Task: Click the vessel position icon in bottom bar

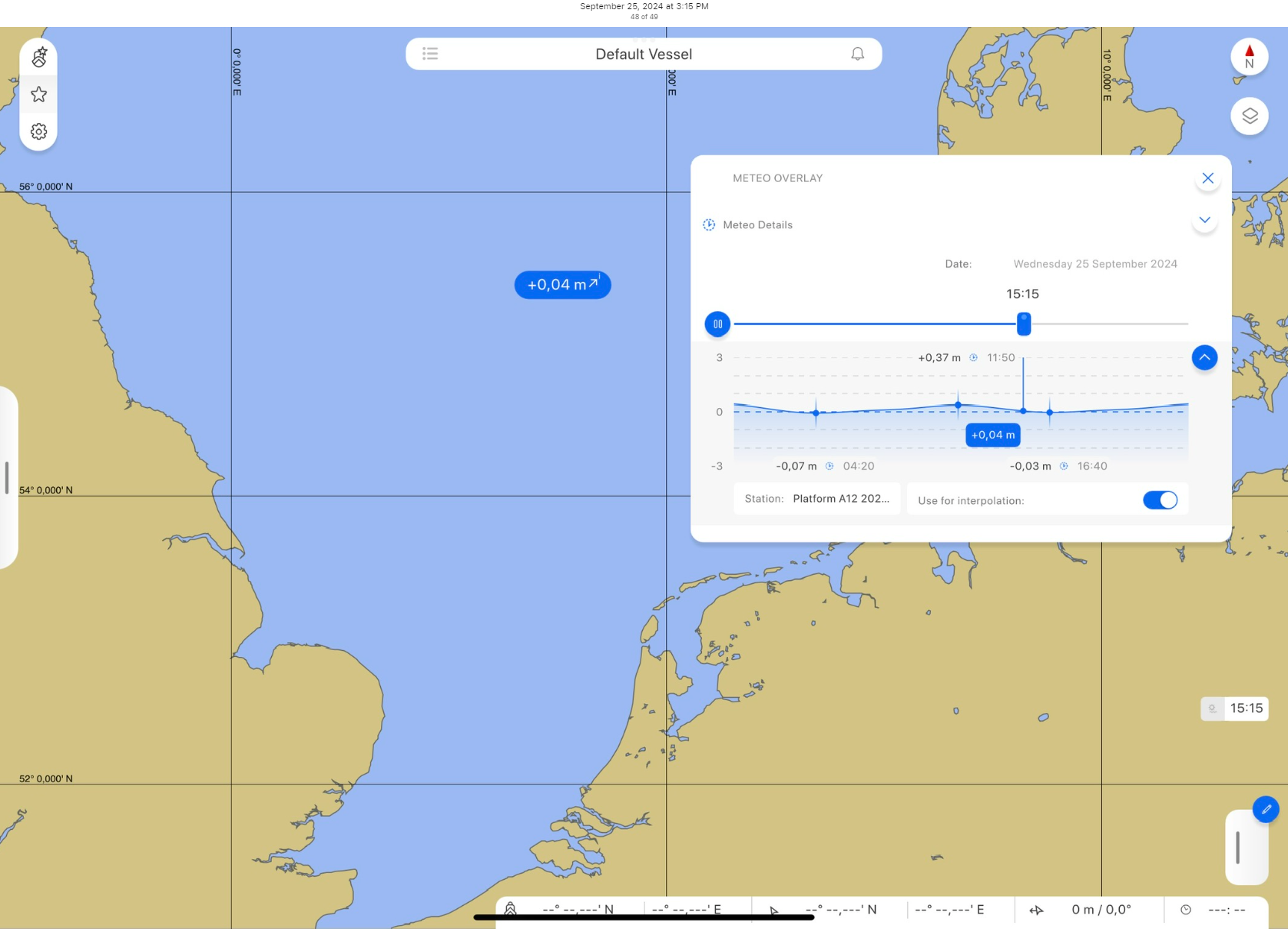Action: pyautogui.click(x=511, y=909)
